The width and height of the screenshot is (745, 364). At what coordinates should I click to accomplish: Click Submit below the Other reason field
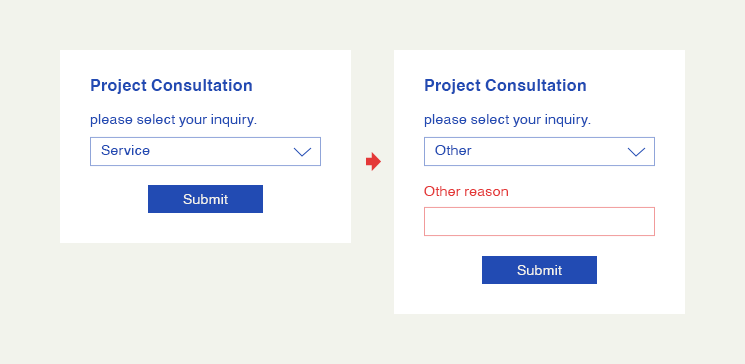(539, 270)
